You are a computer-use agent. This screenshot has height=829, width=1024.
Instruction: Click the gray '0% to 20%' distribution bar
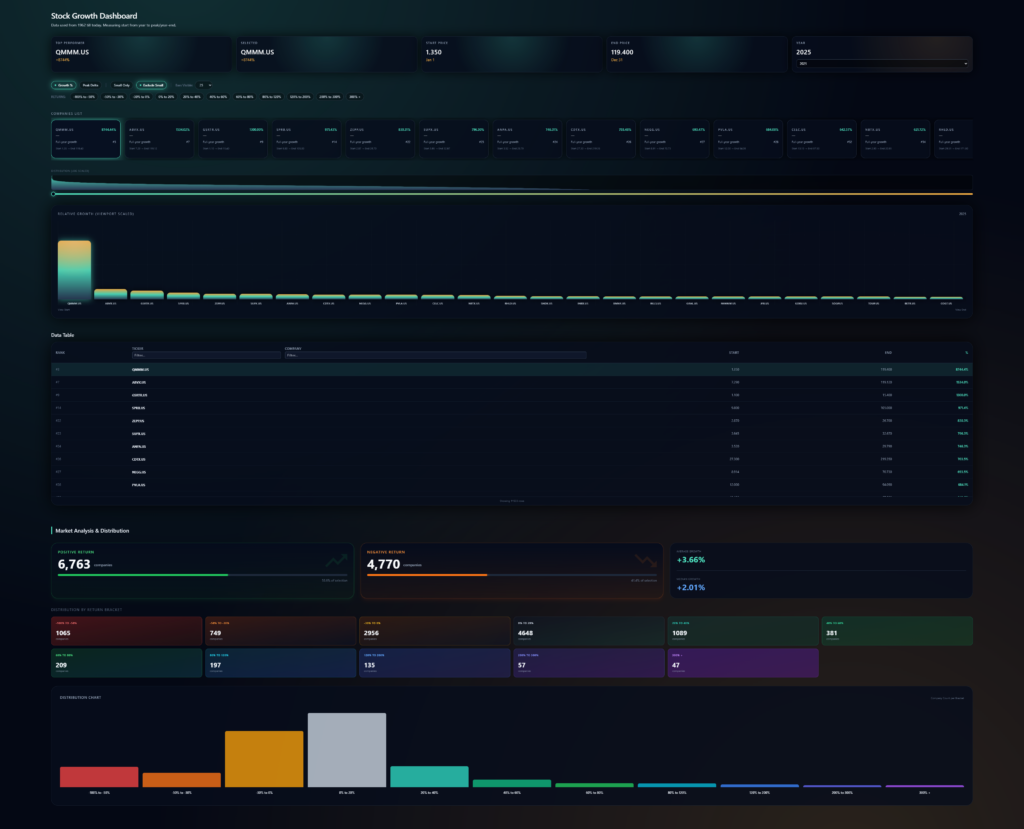tap(346, 750)
